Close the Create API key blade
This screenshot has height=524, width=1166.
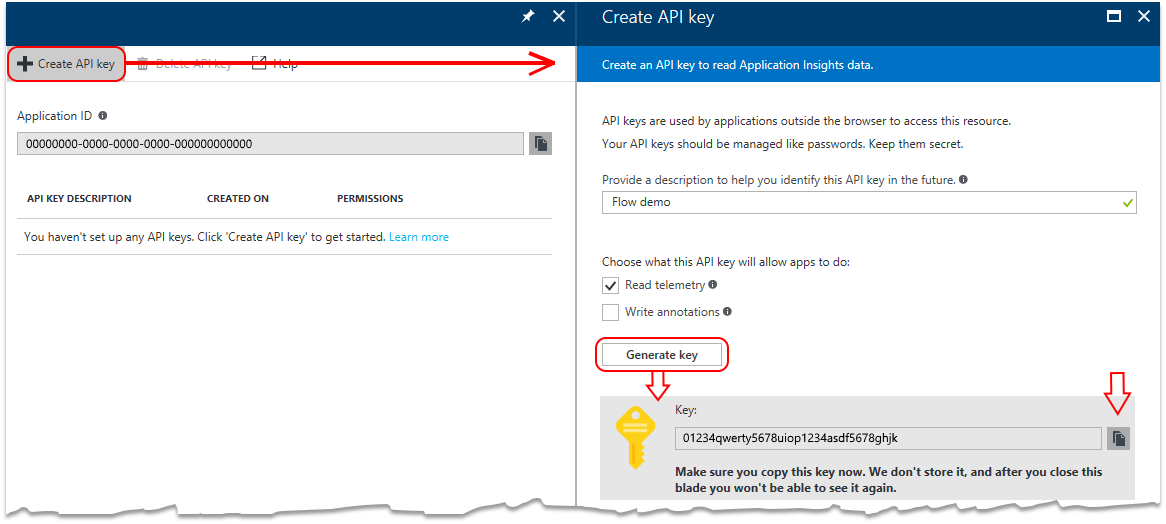[1143, 16]
